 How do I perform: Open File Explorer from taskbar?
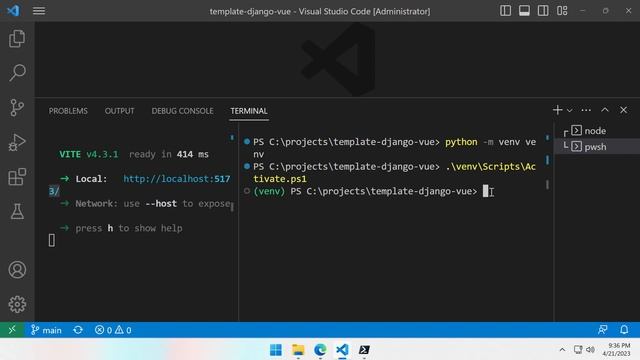298,350
